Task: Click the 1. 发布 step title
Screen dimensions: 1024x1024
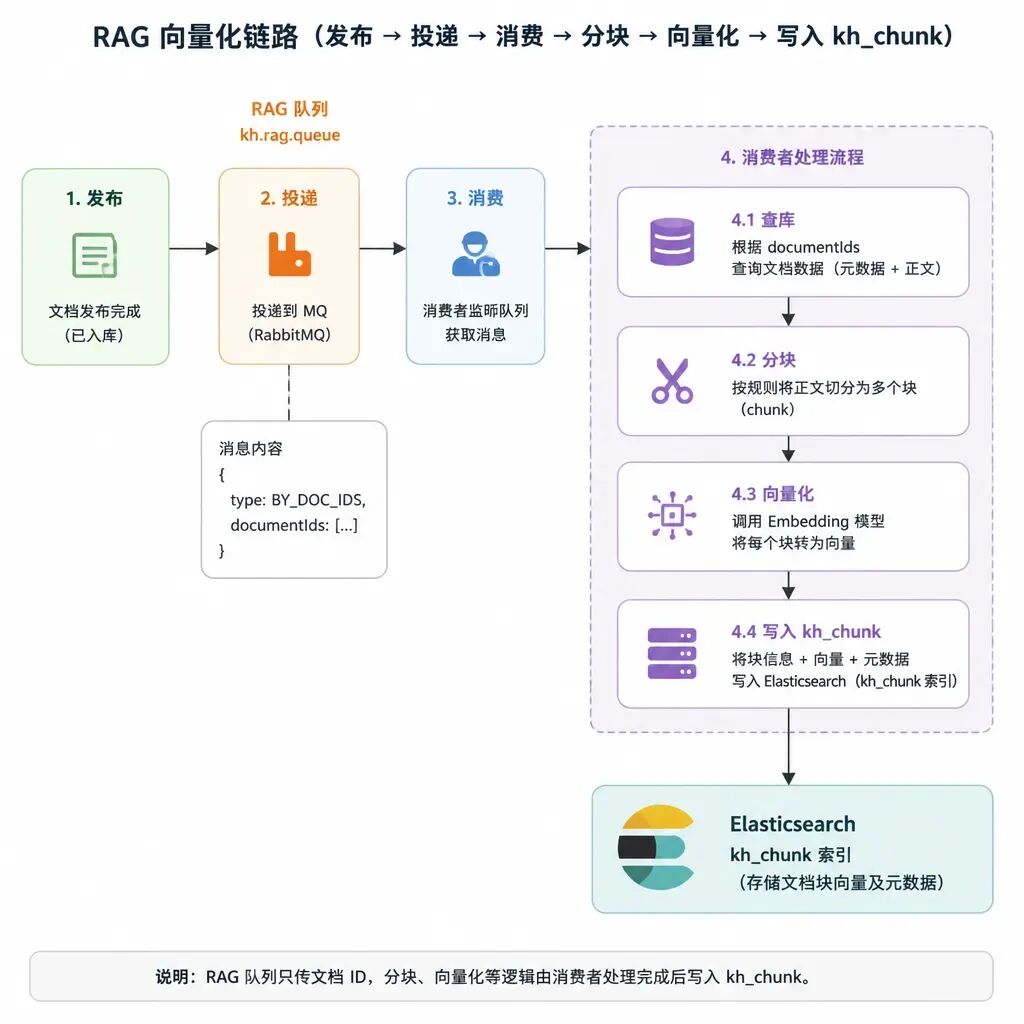Action: [x=95, y=198]
